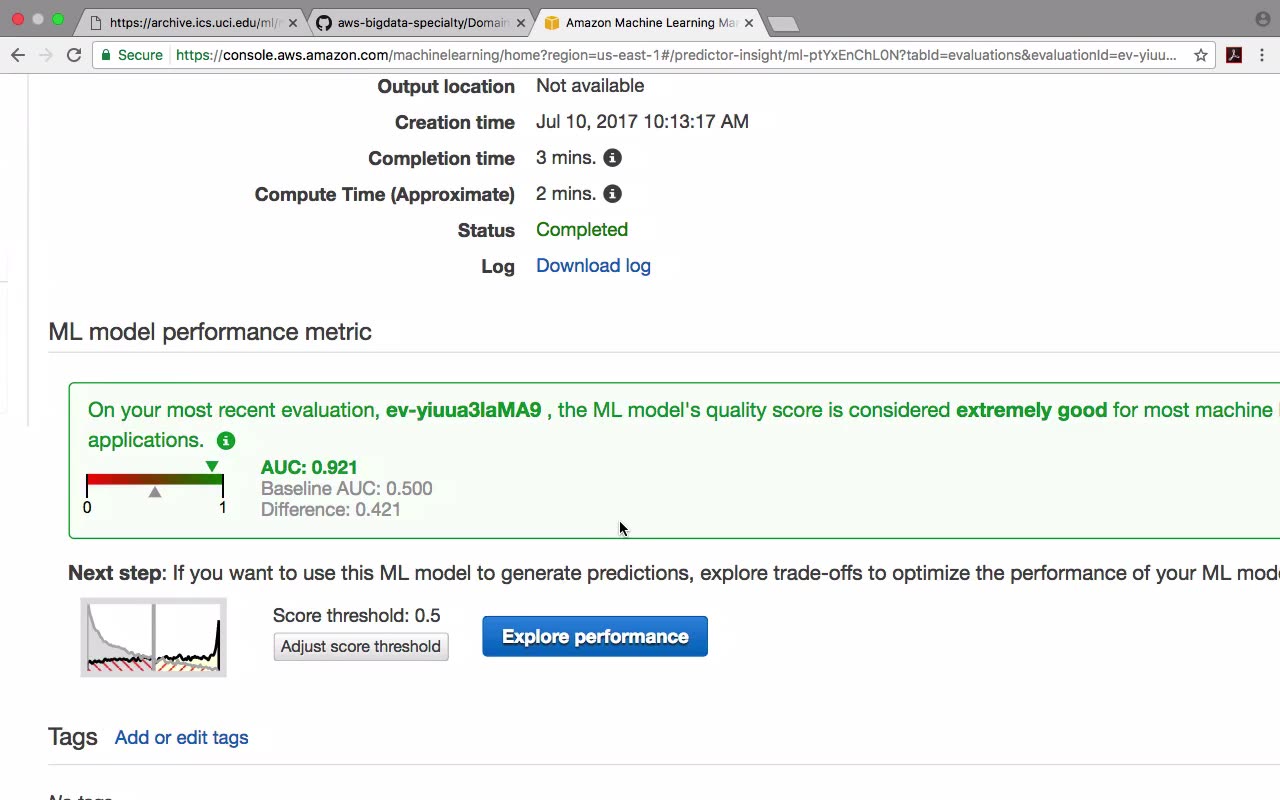Click the Tags section heading
Viewport: 1280px width, 800px height.
[x=73, y=737]
